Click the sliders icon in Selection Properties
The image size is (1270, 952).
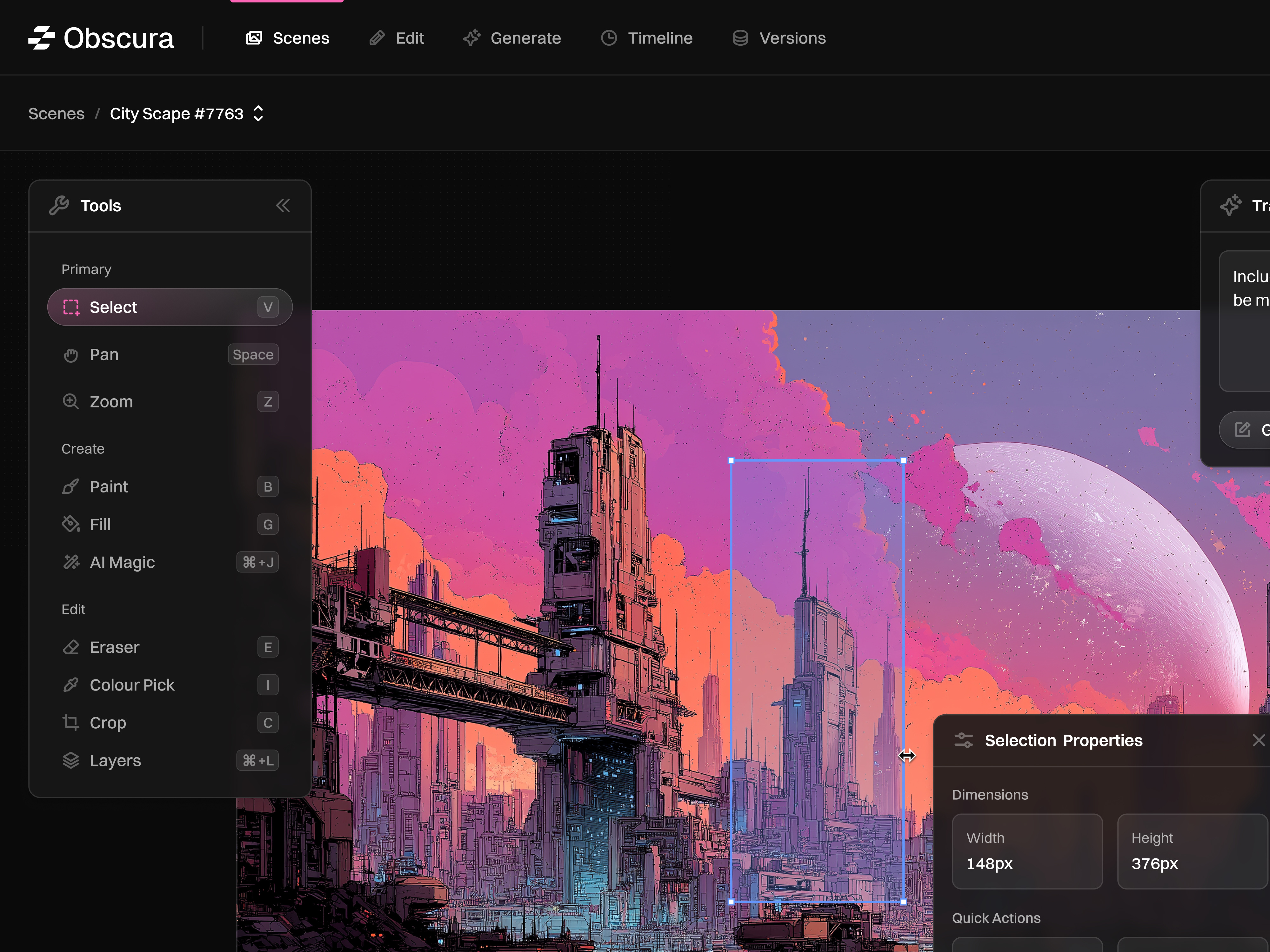pyautogui.click(x=963, y=740)
